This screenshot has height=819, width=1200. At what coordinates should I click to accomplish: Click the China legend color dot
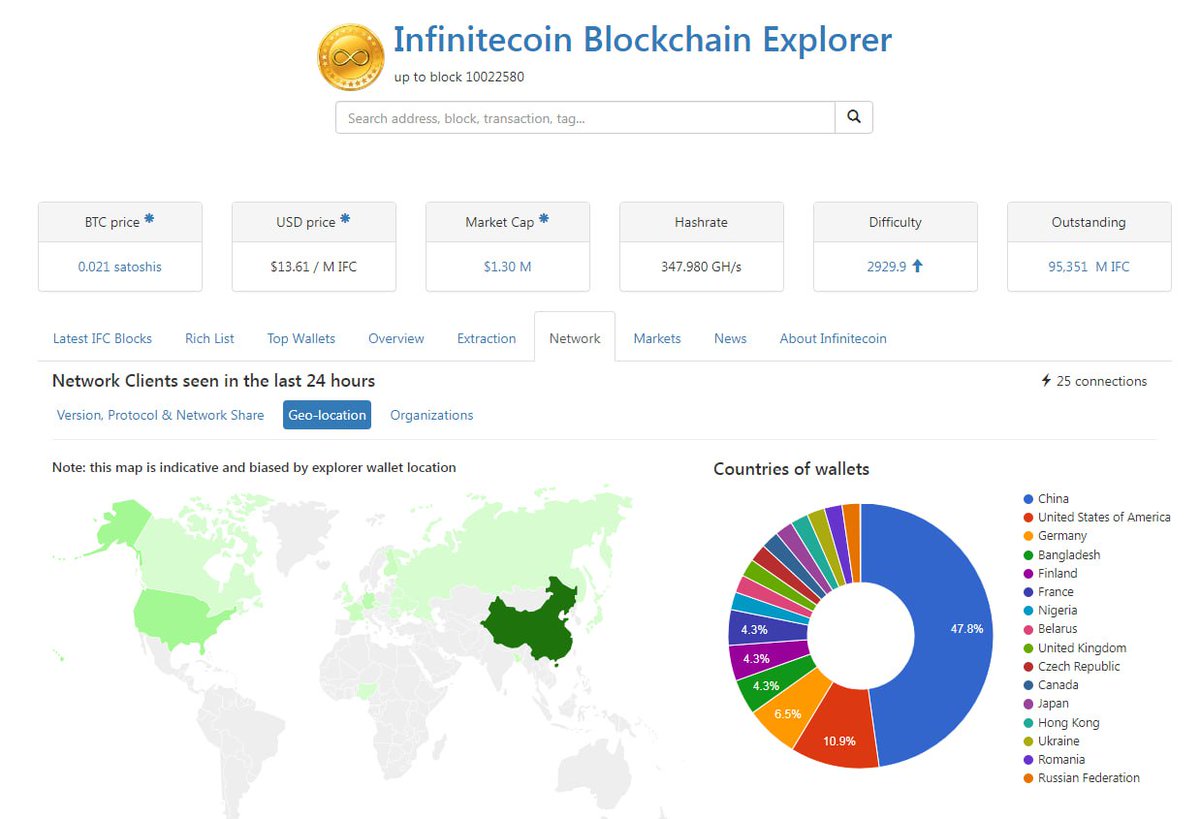[x=1028, y=499]
